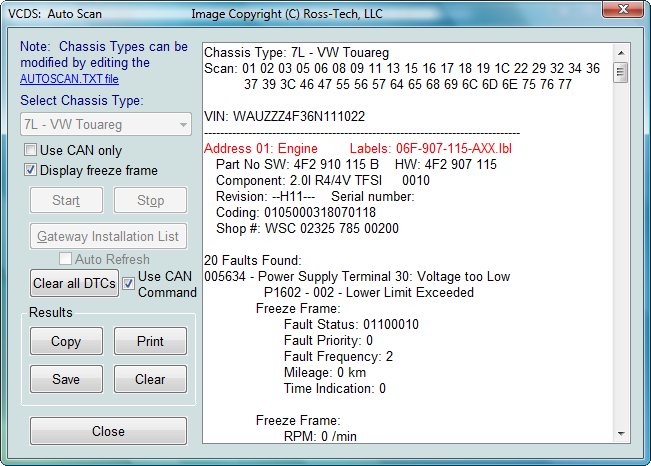Save the scan results
The height and width of the screenshot is (466, 651).
(x=66, y=379)
